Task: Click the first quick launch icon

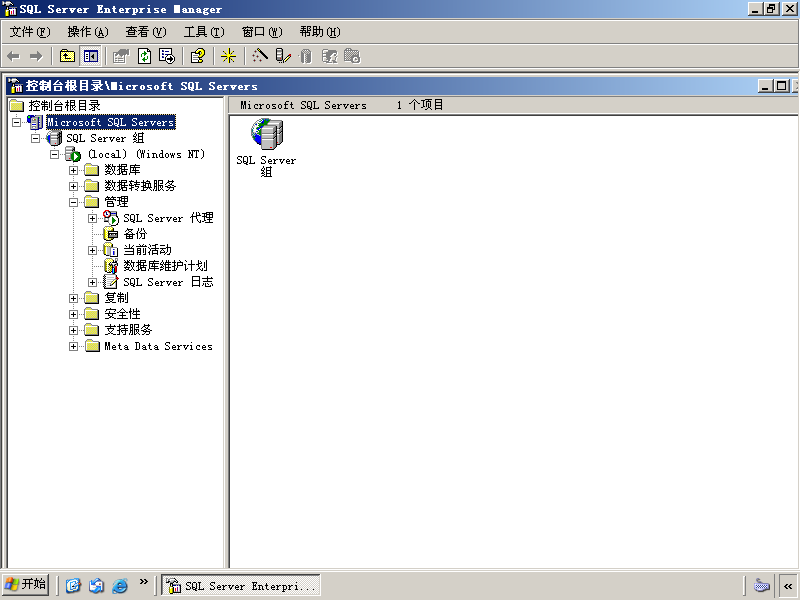Action: pyautogui.click(x=73, y=585)
